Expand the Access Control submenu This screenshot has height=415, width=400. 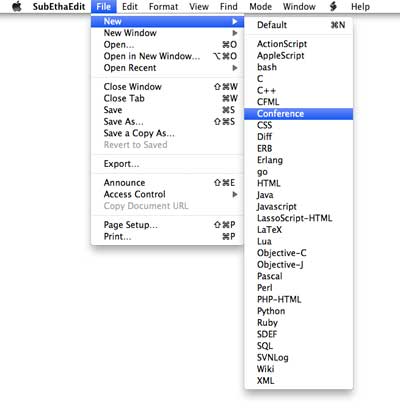pyautogui.click(x=167, y=194)
